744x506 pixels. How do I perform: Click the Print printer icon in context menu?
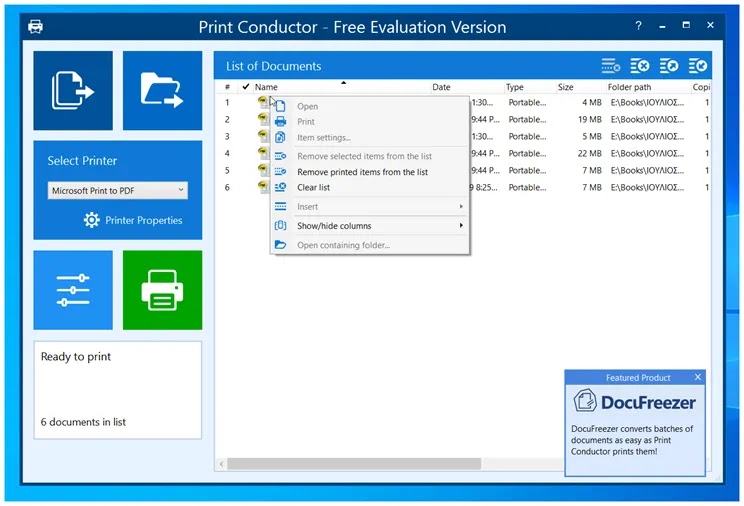pyautogui.click(x=280, y=122)
